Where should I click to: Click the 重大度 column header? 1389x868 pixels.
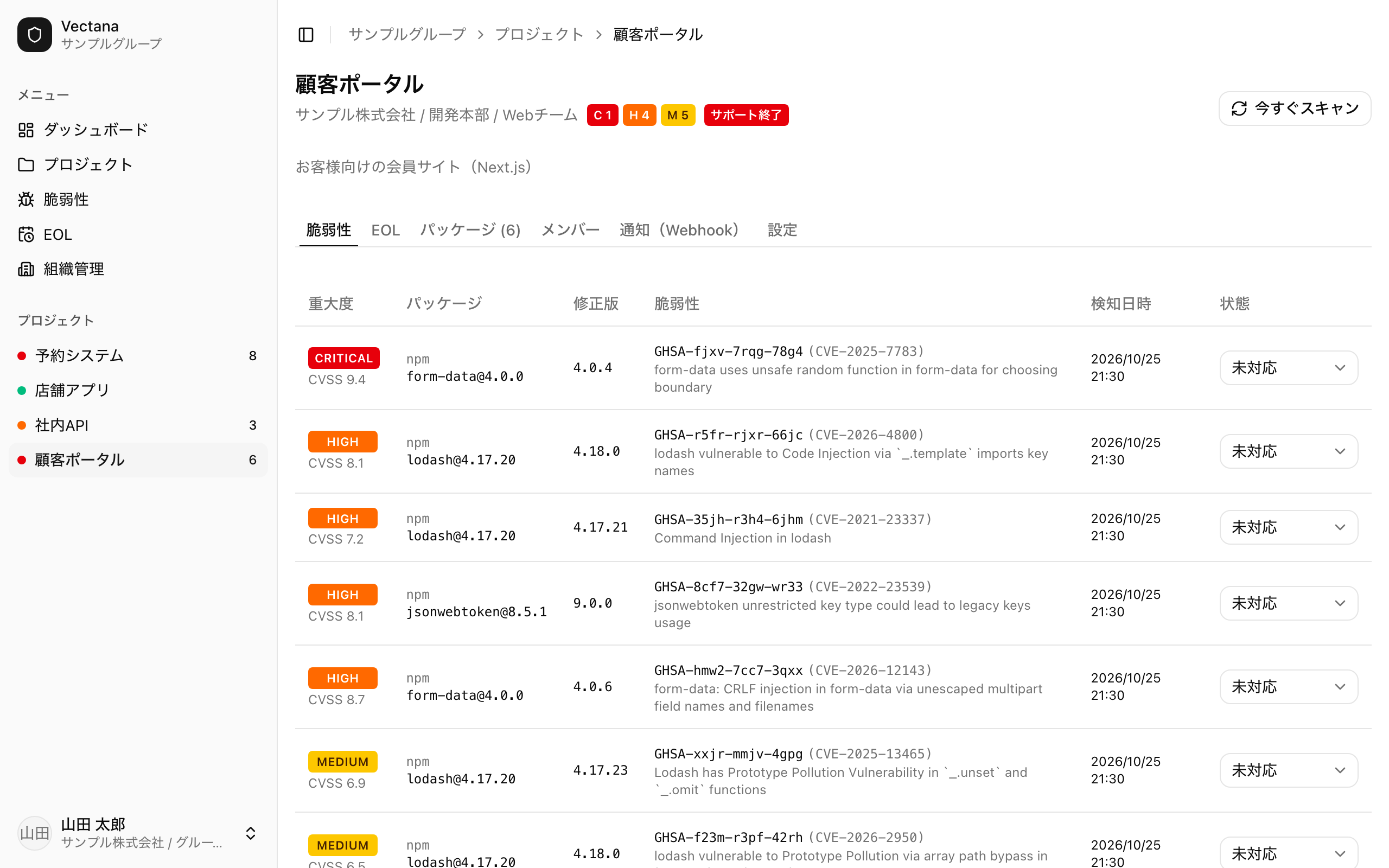[330, 304]
